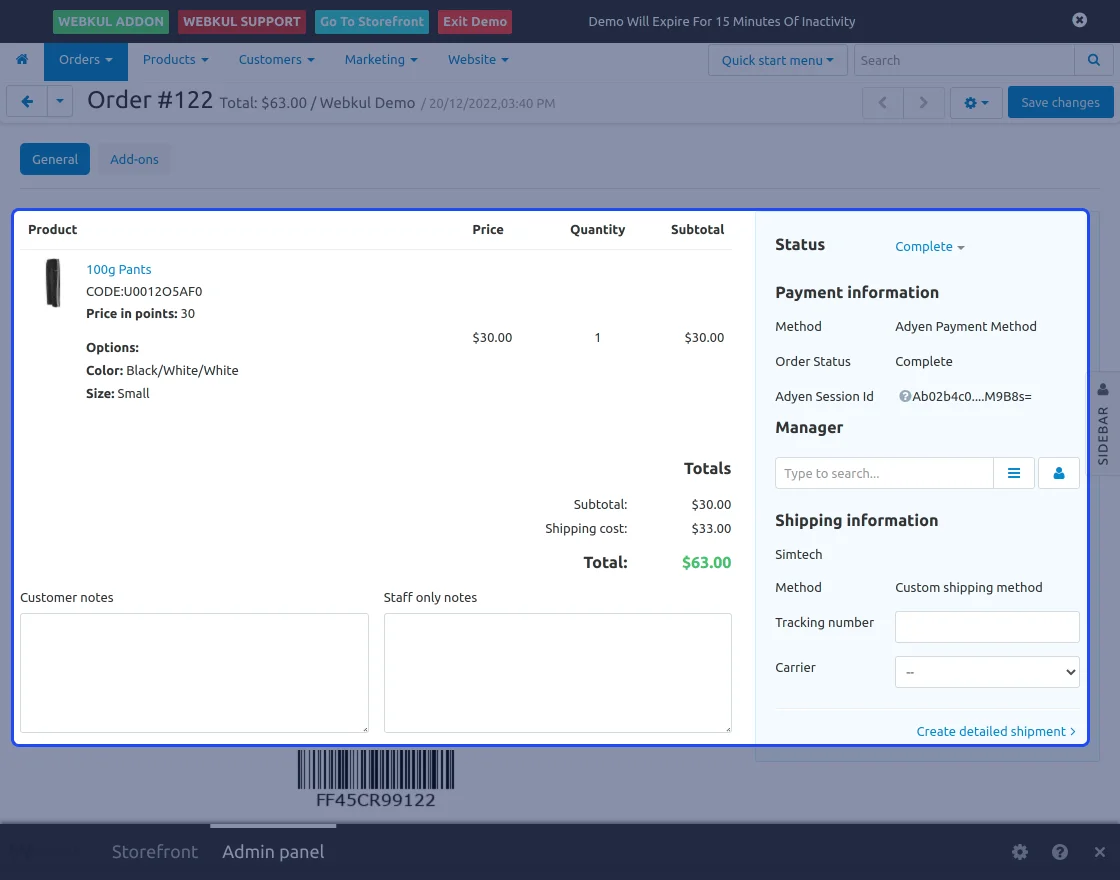Open the Quick start menu
This screenshot has height=880, width=1120.
[x=777, y=60]
